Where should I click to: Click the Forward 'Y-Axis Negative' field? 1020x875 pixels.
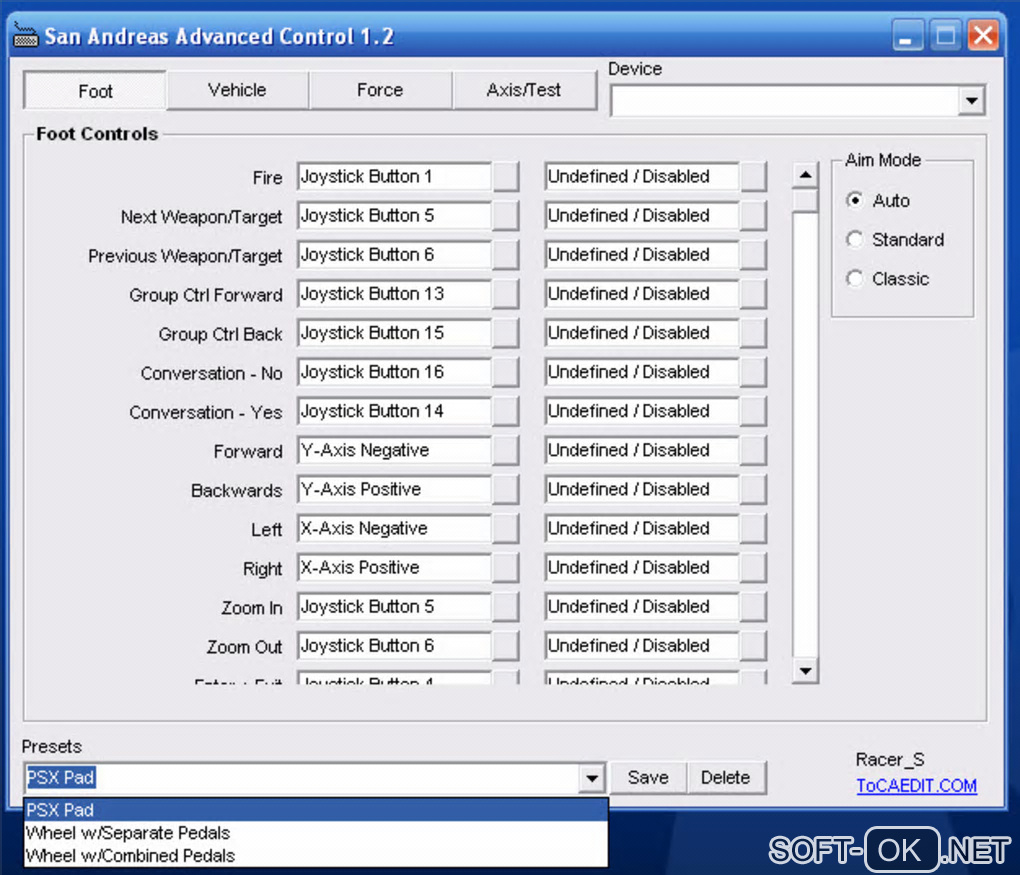pos(394,450)
